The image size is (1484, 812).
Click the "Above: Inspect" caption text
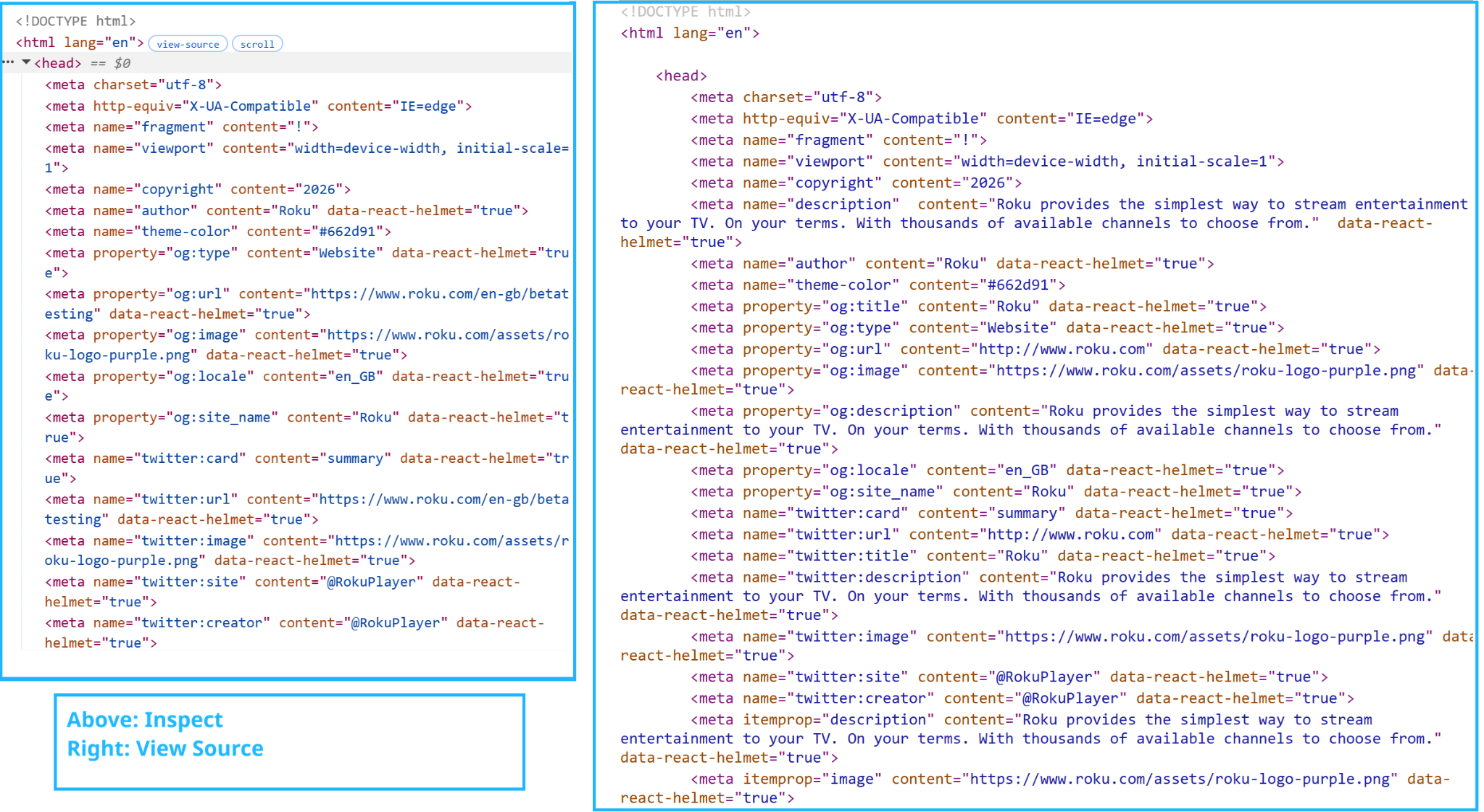[145, 720]
